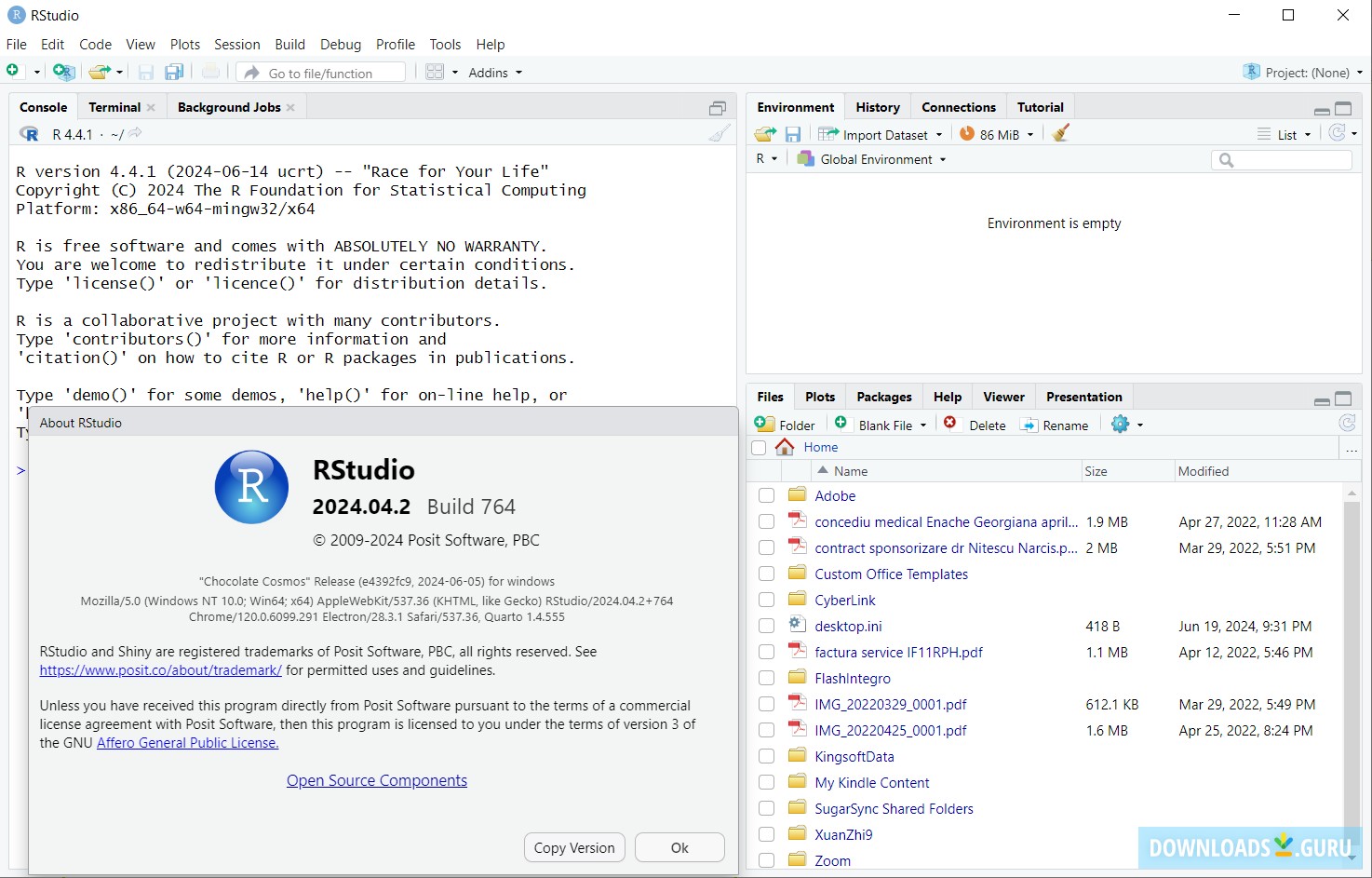This screenshot has height=878, width=1372.
Task: Create a new folder in the Files pane
Action: [785, 424]
